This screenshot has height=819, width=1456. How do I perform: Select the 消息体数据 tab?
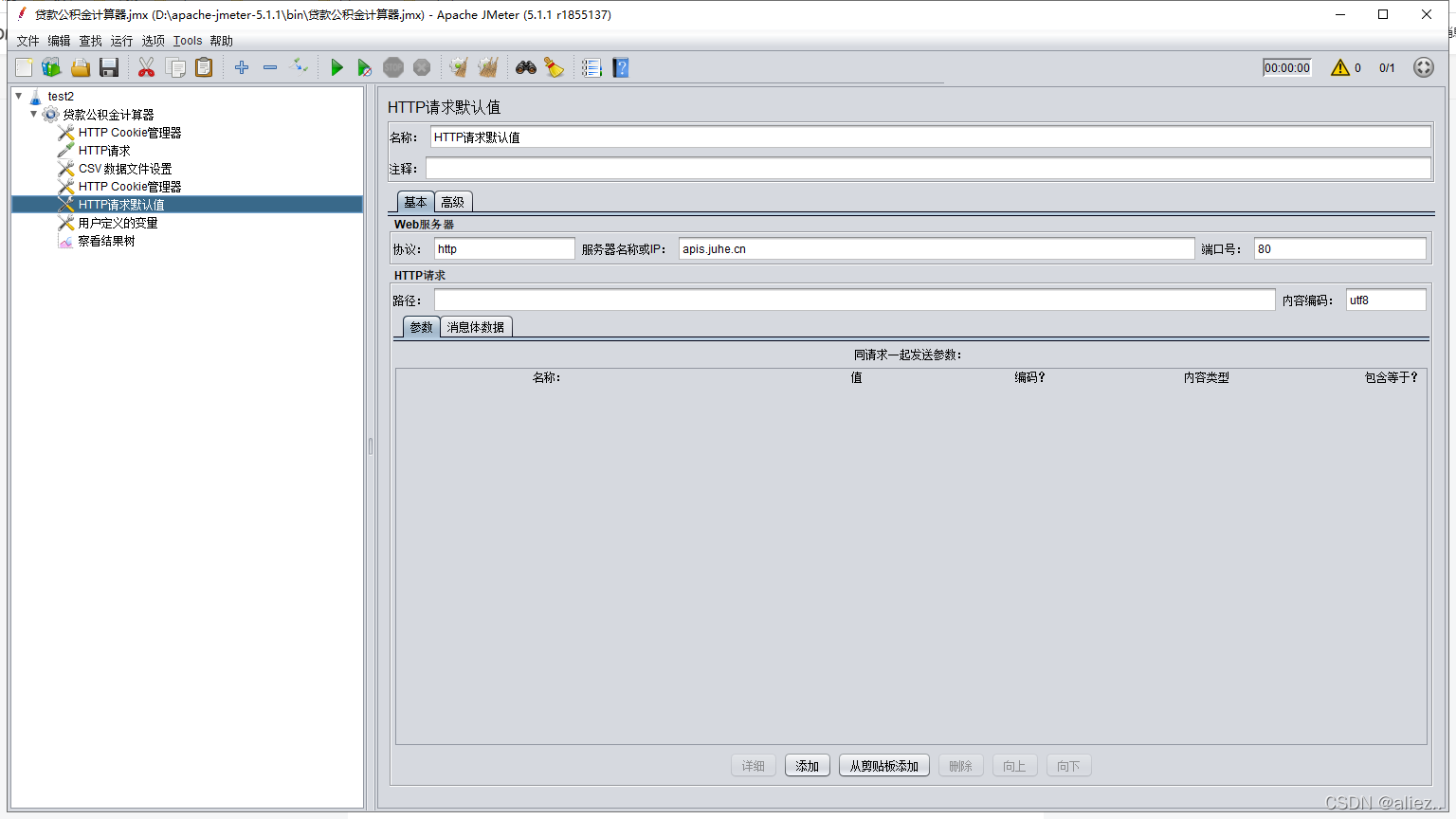click(x=476, y=327)
